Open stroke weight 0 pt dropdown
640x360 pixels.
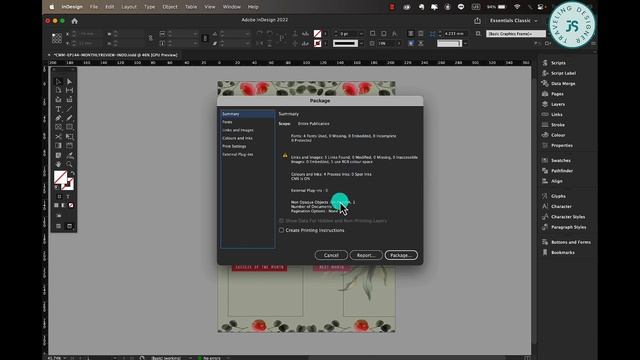(x=361, y=33)
